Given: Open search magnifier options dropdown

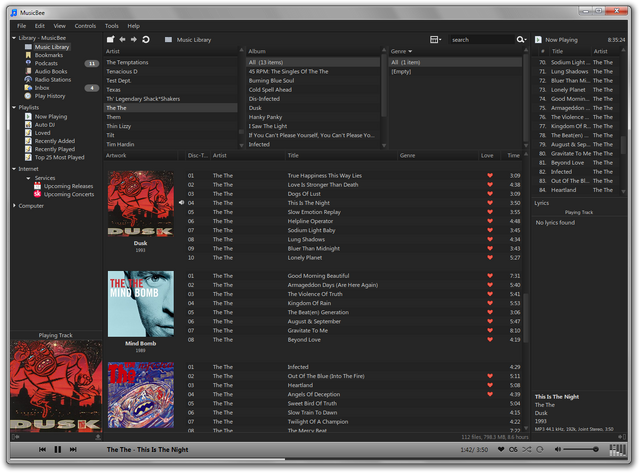Looking at the screenshot, I should click(x=522, y=40).
